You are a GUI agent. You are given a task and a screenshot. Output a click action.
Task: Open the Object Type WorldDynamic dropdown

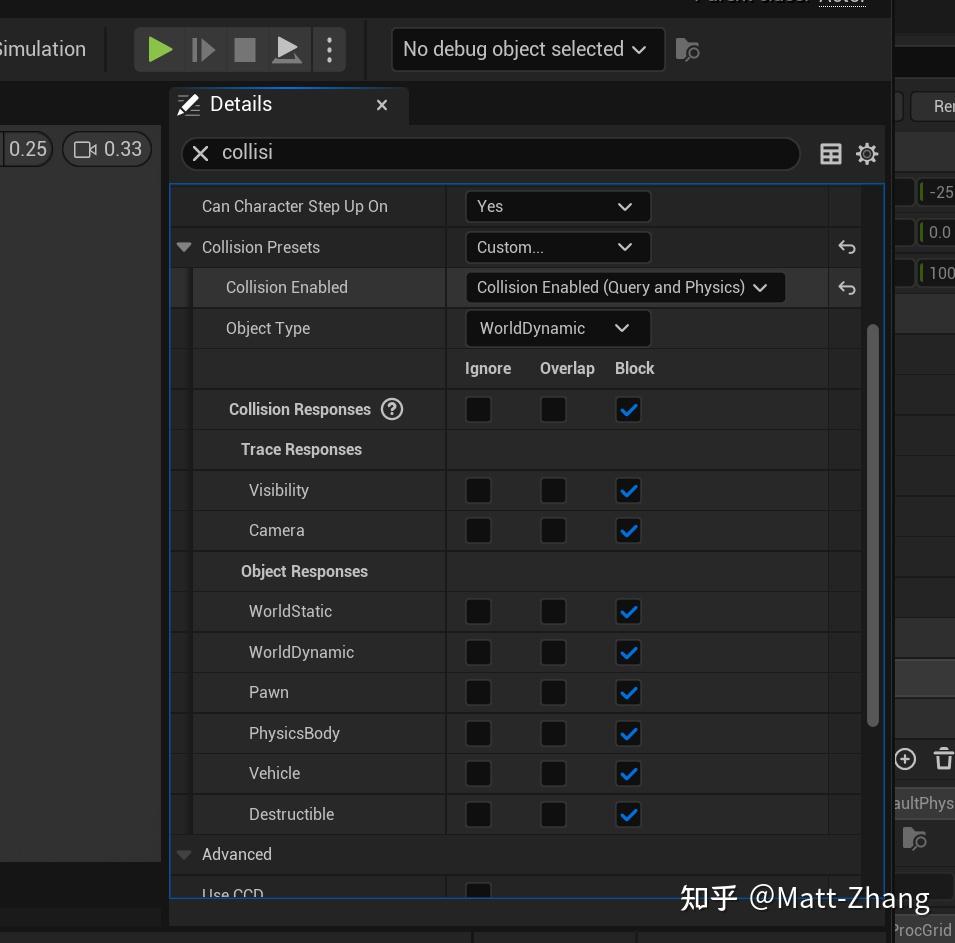click(557, 328)
